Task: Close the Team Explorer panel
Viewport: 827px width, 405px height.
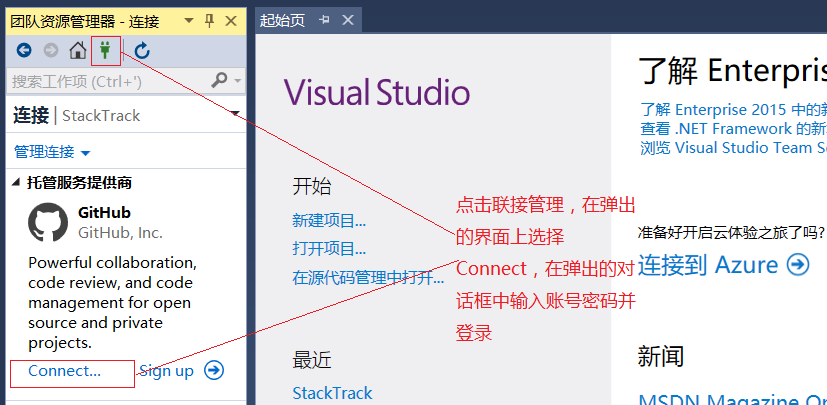Action: click(231, 21)
